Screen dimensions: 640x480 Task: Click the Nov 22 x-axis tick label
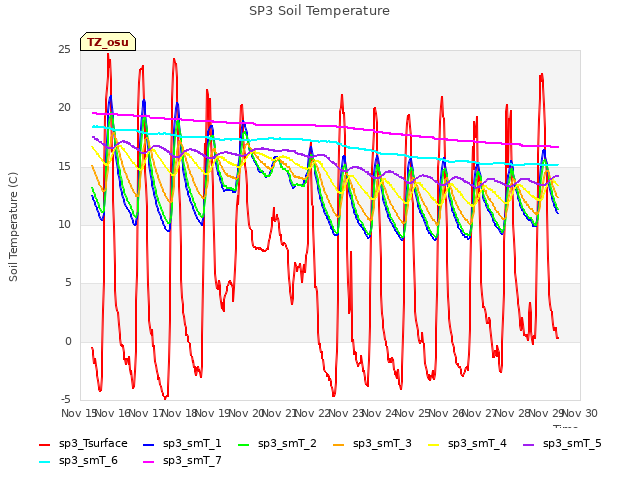tap(312, 413)
